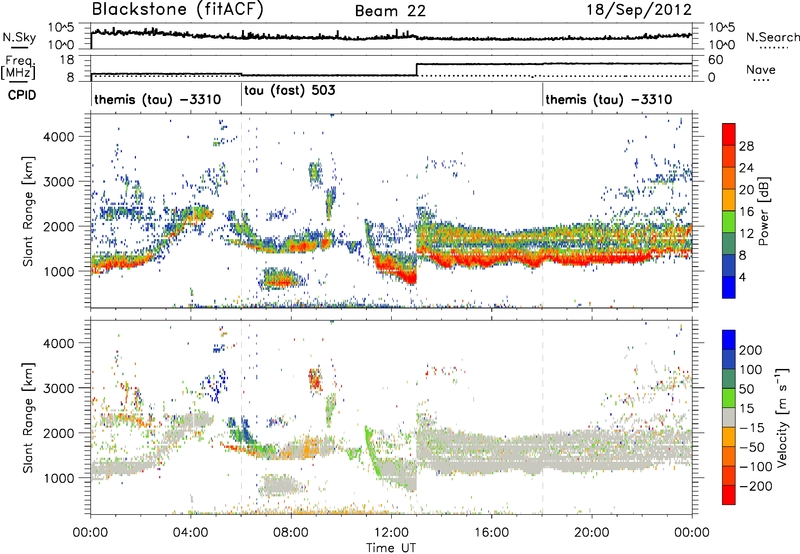Click the 12:00 time tick label
Viewport: 800px width, 554px height.
(391, 533)
